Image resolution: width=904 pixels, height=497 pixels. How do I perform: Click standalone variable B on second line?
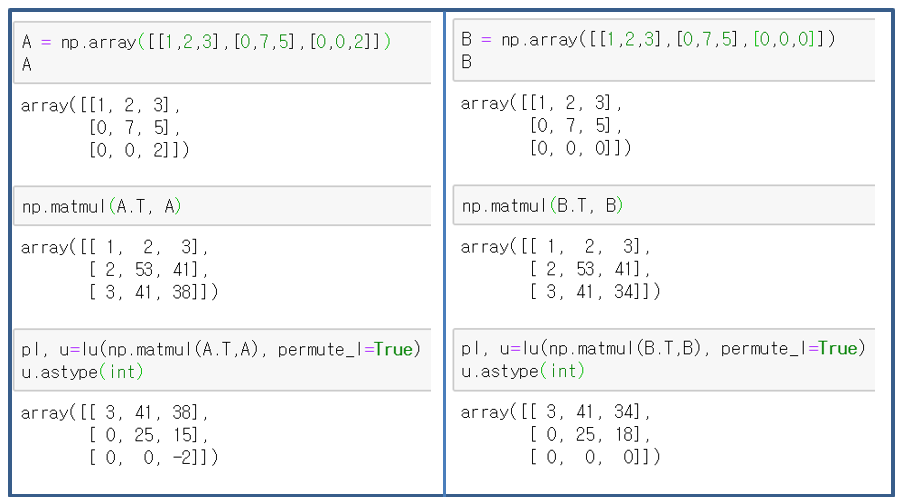click(x=466, y=61)
